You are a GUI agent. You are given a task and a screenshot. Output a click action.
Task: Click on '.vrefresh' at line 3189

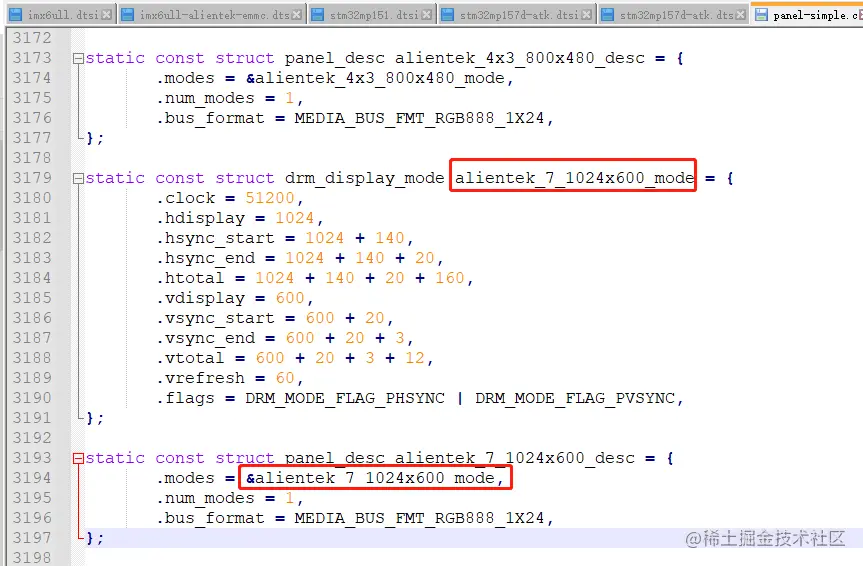[200, 378]
